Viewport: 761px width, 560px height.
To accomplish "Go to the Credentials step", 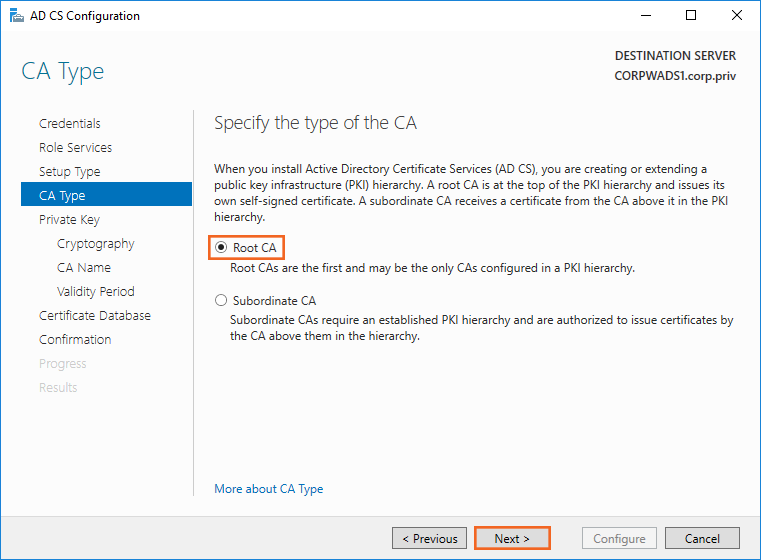I will 70,123.
